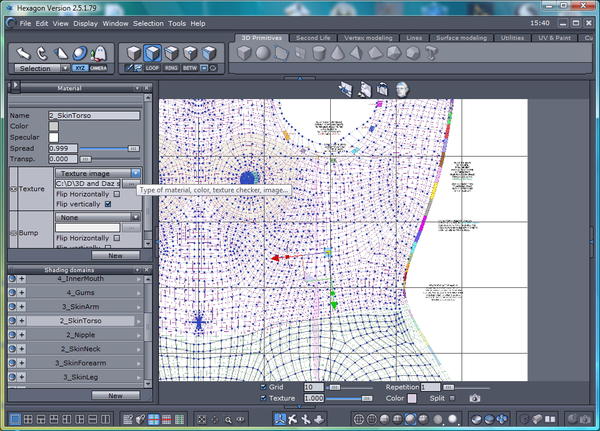Open the Bump None dropdown

(97, 217)
